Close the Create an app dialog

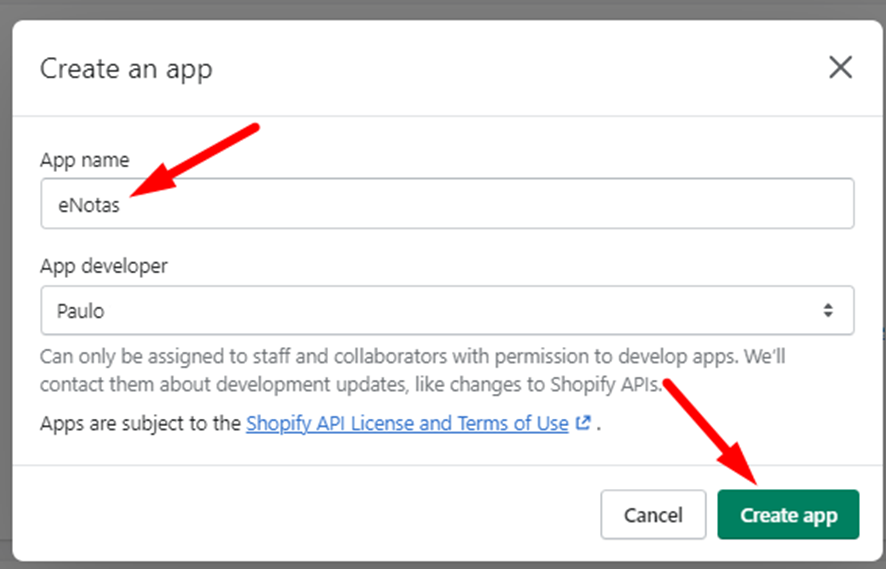[x=840, y=68]
